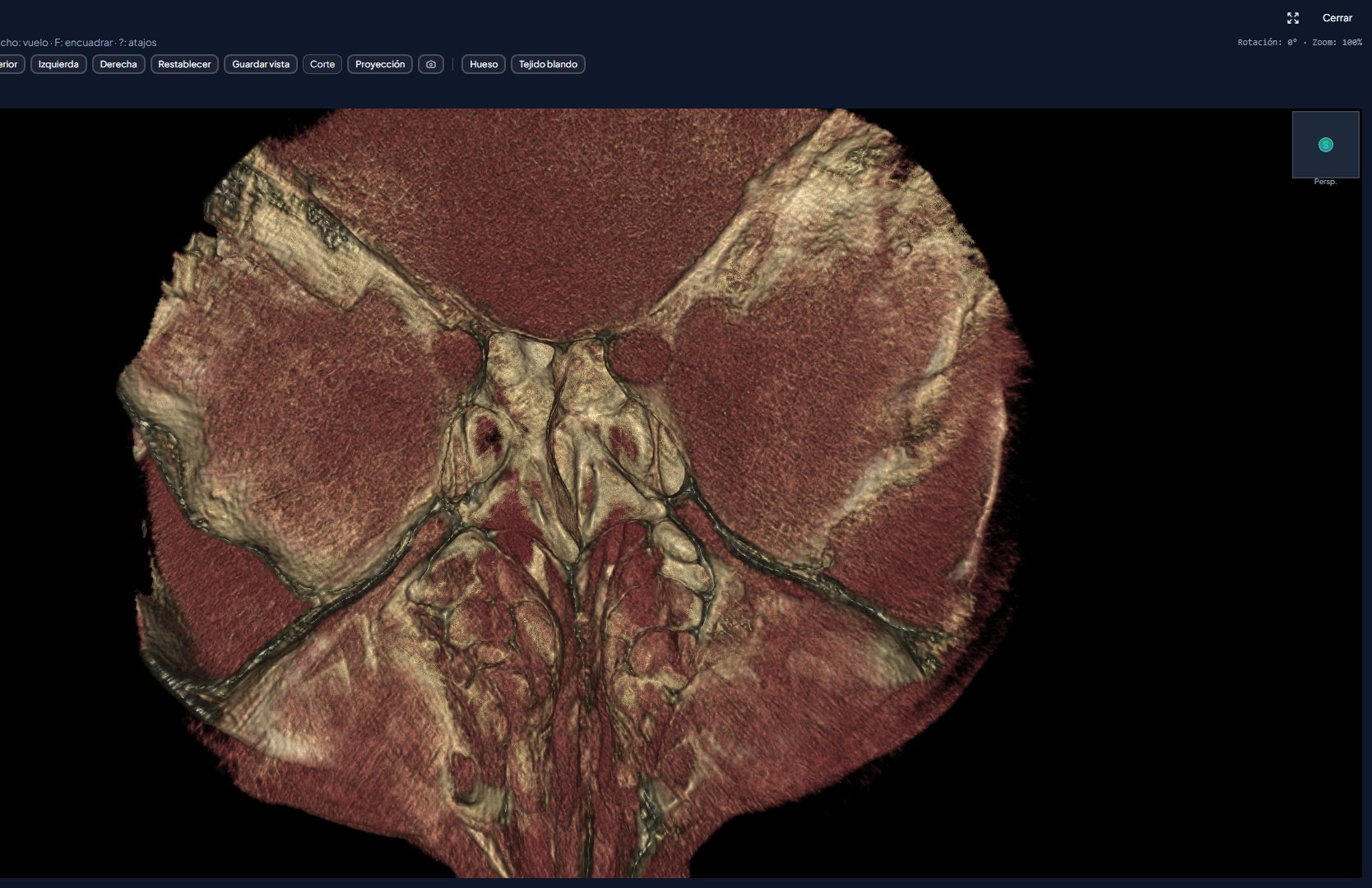Click the Persp. projection label

click(x=1325, y=182)
